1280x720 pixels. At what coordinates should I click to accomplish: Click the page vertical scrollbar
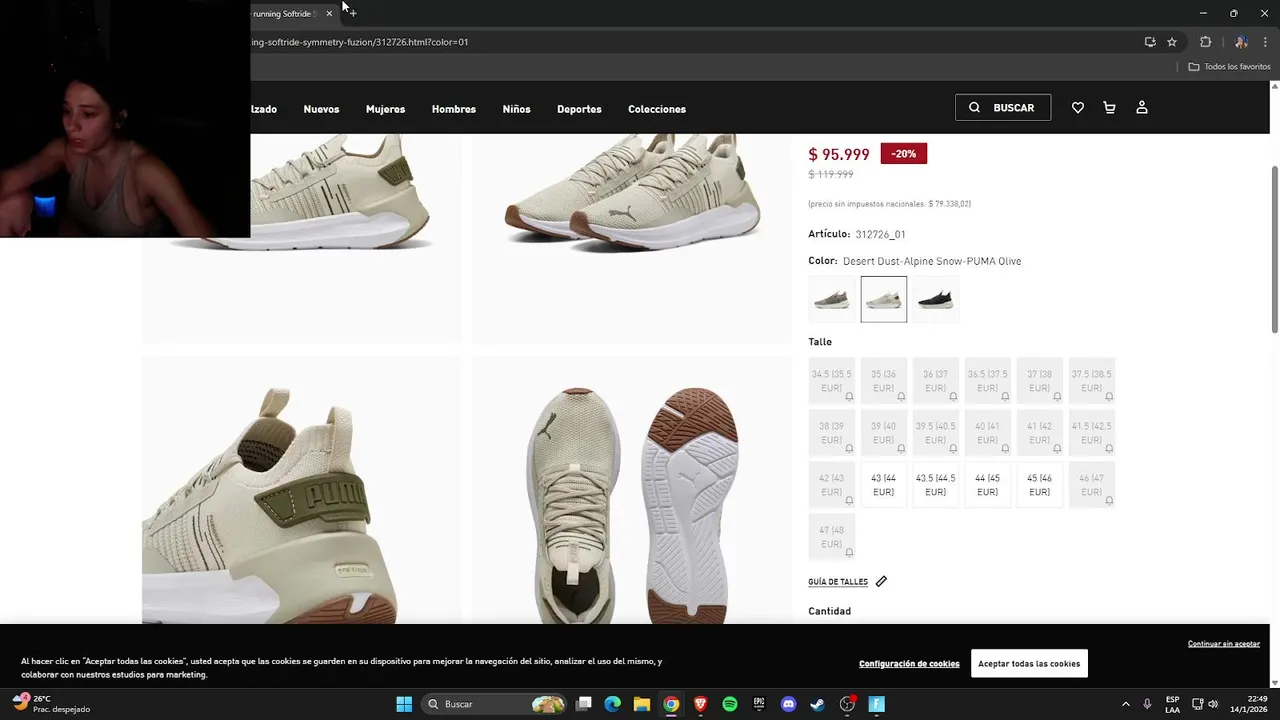coord(1274,250)
